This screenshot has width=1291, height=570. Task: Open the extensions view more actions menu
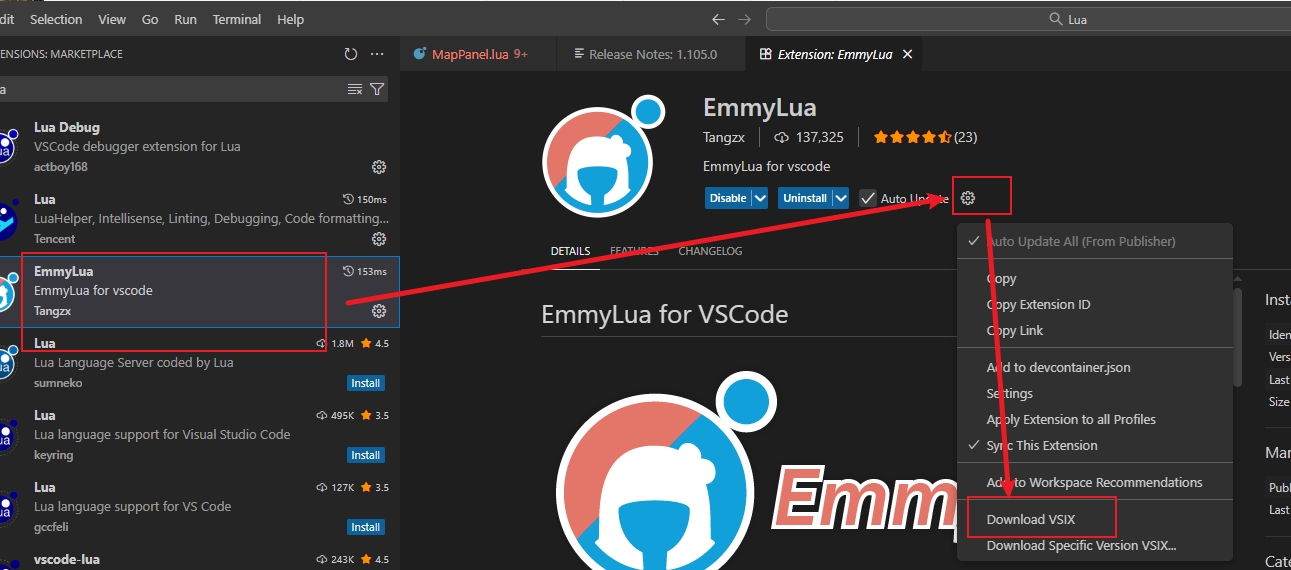click(x=377, y=54)
